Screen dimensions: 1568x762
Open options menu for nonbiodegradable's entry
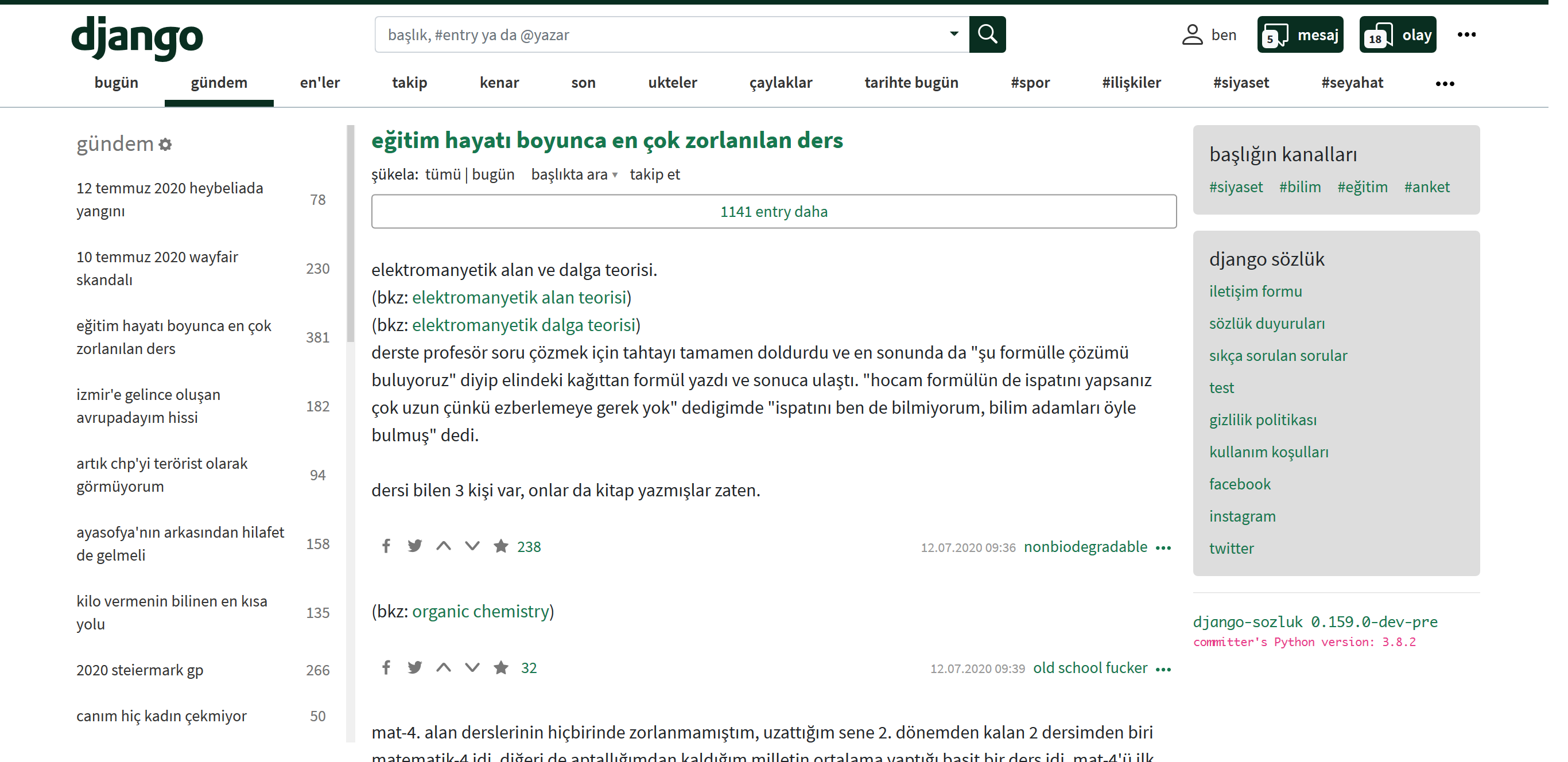click(1163, 548)
